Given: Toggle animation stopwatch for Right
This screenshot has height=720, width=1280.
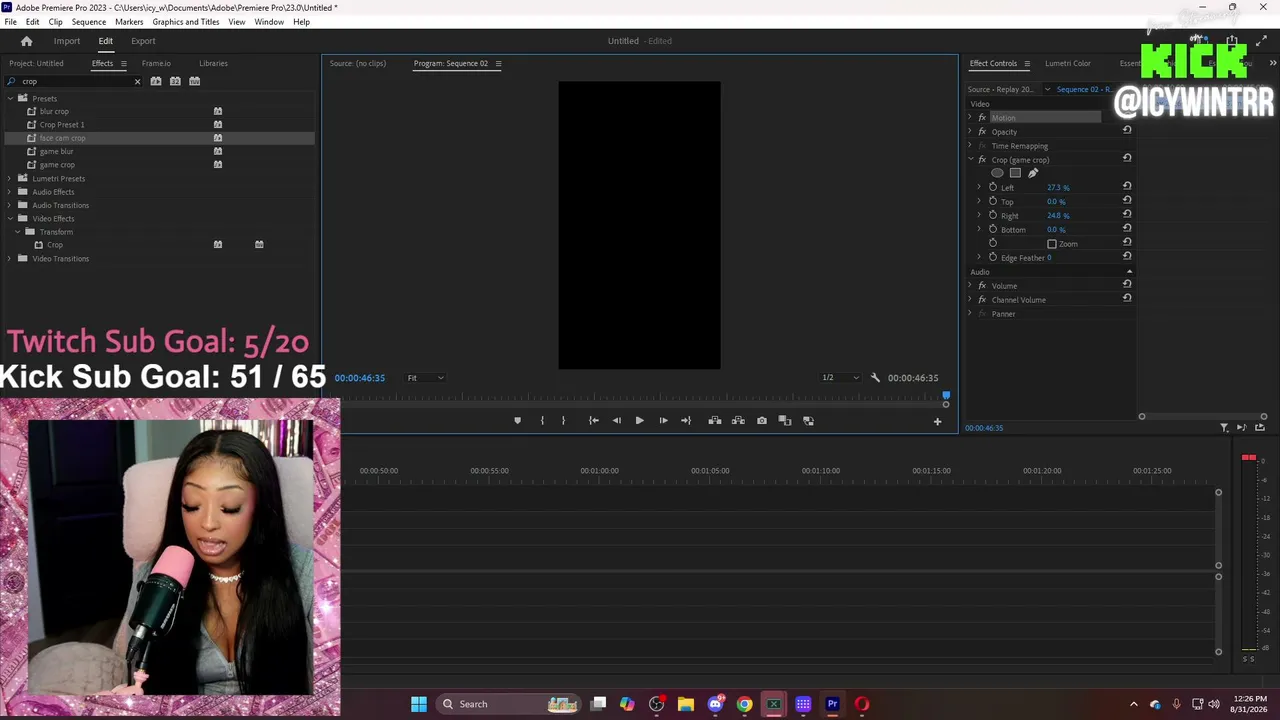Looking at the screenshot, I should (x=993, y=215).
